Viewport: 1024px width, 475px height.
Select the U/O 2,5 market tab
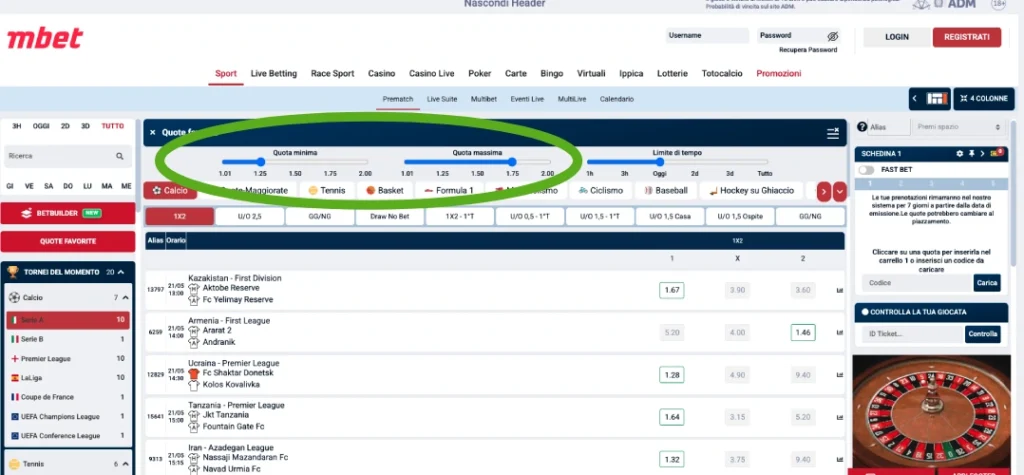[249, 216]
